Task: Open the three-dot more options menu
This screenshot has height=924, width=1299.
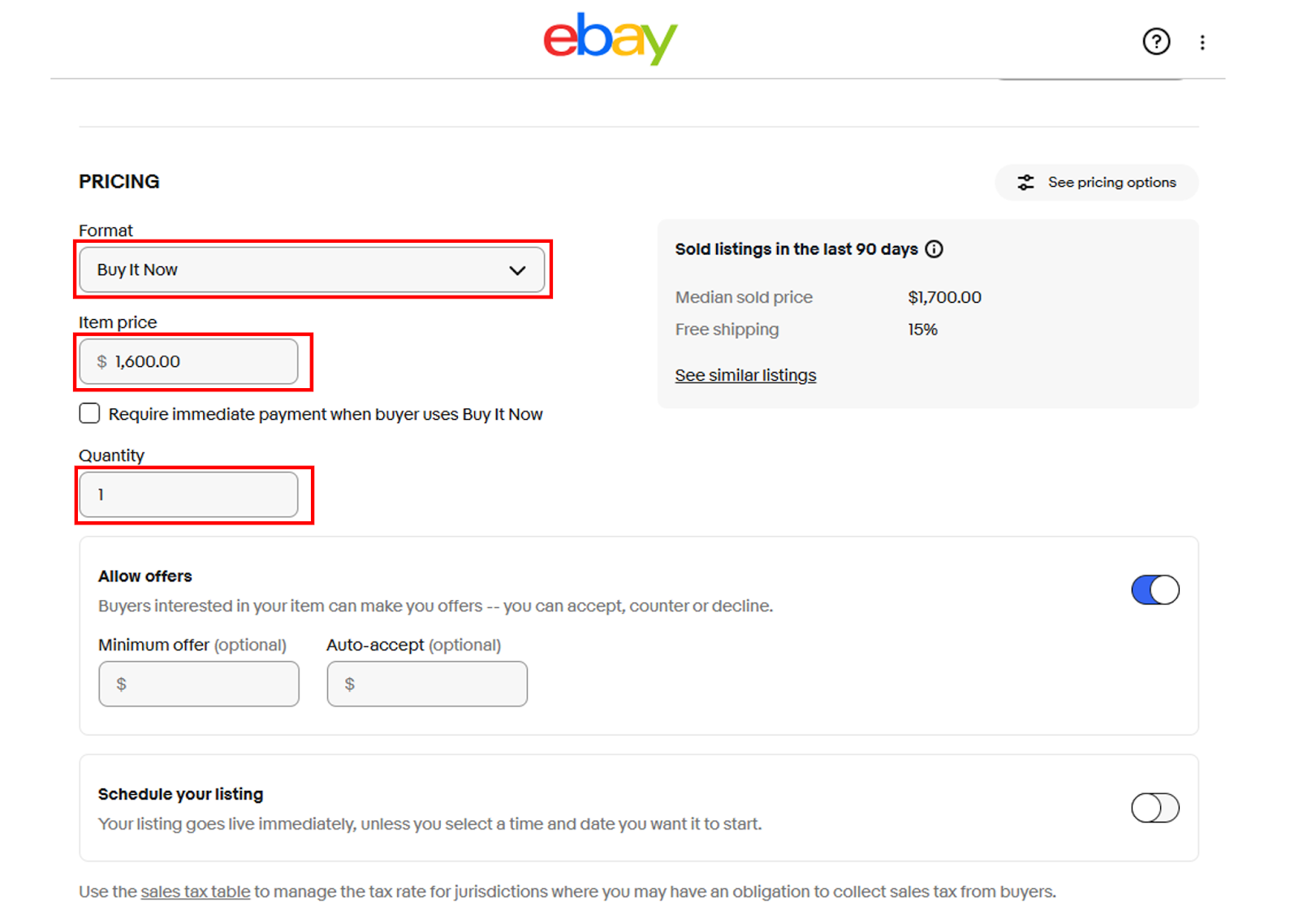Action: pos(1202,42)
